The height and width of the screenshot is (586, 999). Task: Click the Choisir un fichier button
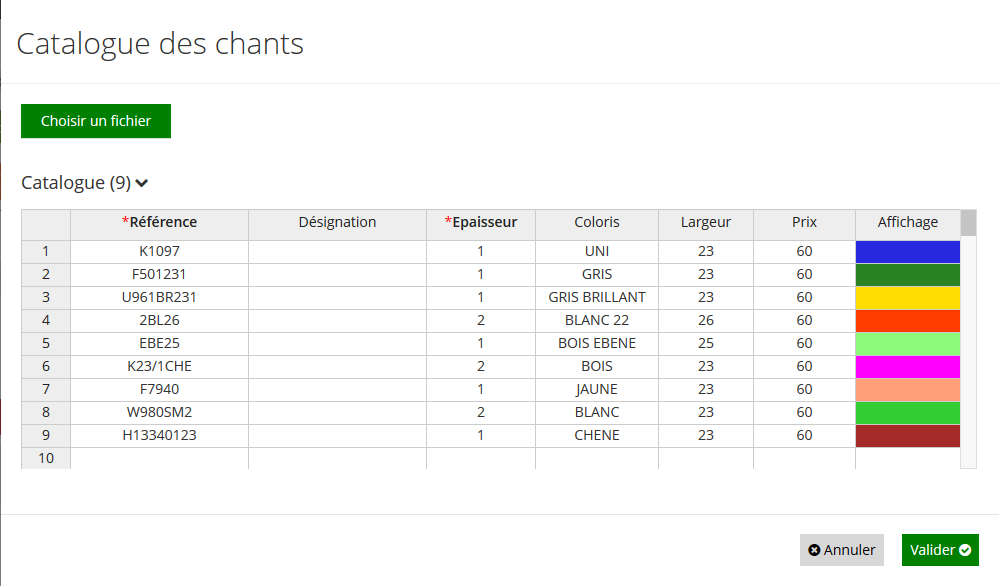[x=96, y=121]
